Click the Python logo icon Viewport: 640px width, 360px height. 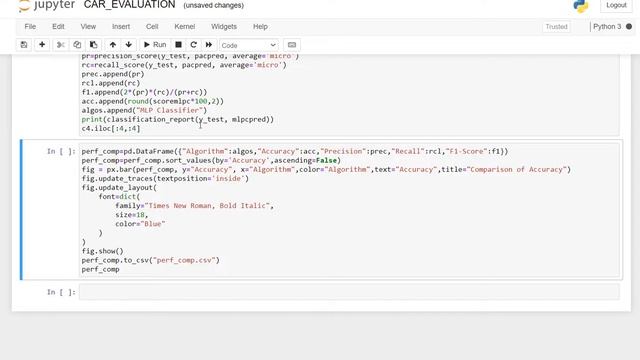pyautogui.click(x=580, y=6)
